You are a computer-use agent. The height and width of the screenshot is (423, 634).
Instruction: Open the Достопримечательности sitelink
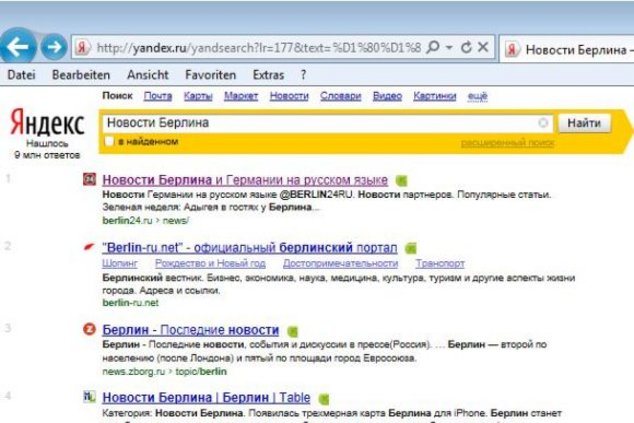tap(340, 264)
